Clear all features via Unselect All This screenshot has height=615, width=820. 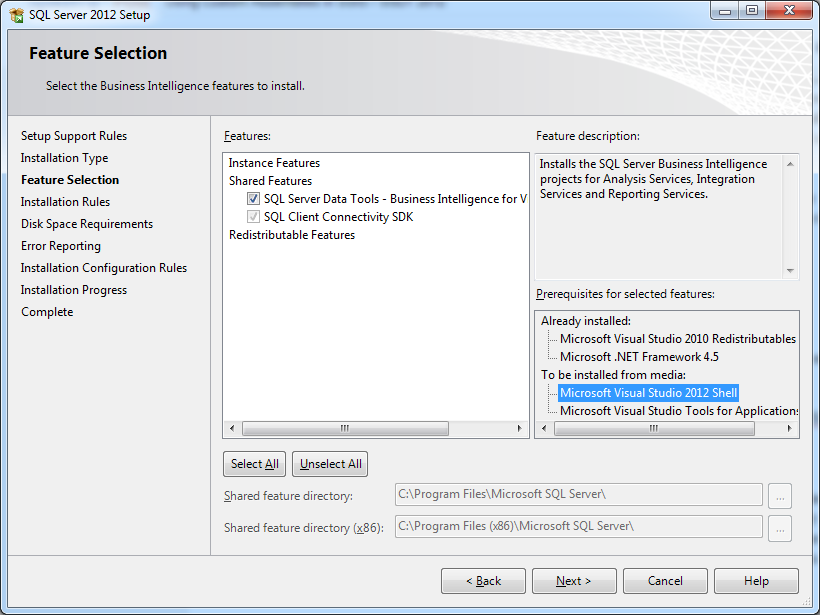pyautogui.click(x=329, y=463)
